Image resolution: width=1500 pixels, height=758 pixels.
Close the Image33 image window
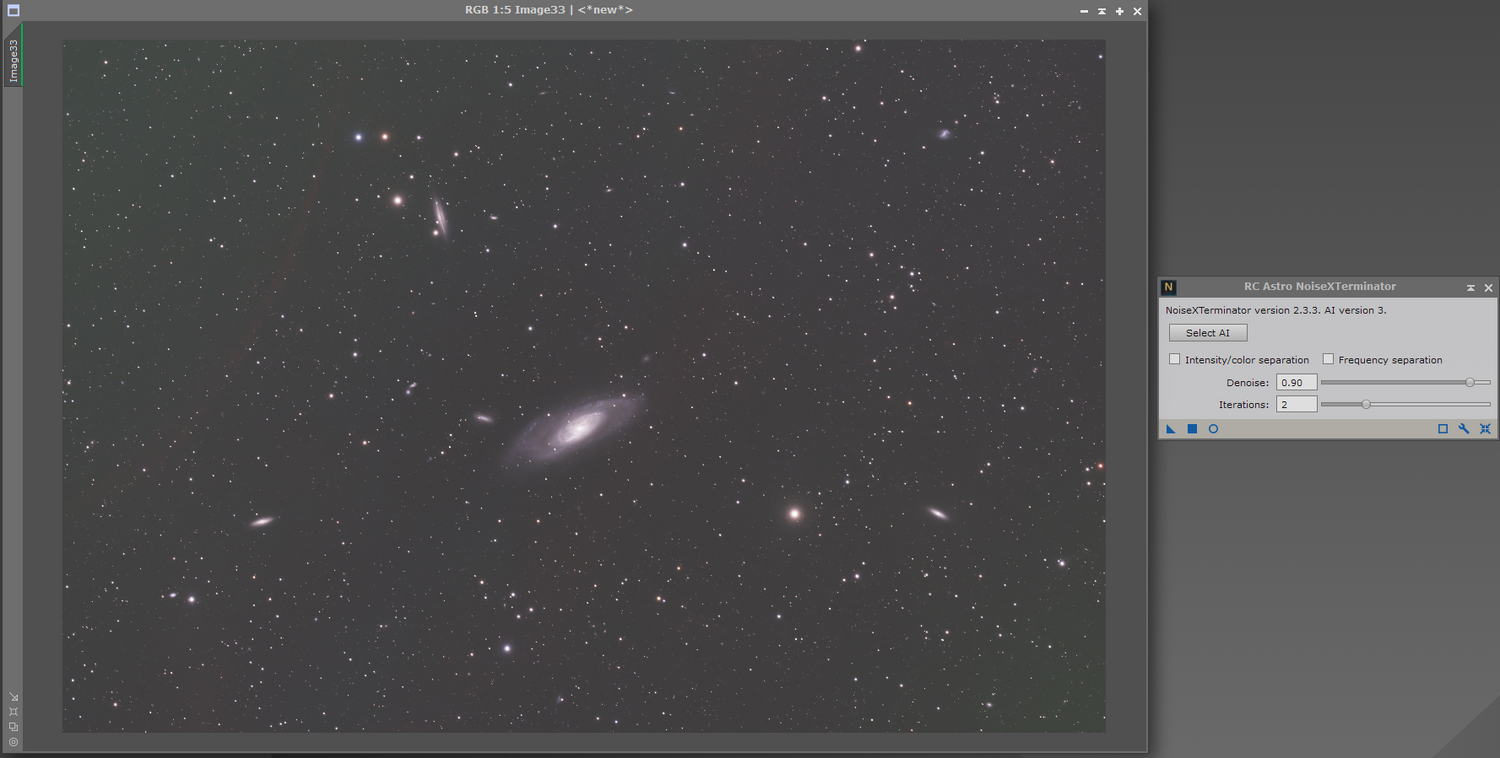click(x=1137, y=11)
